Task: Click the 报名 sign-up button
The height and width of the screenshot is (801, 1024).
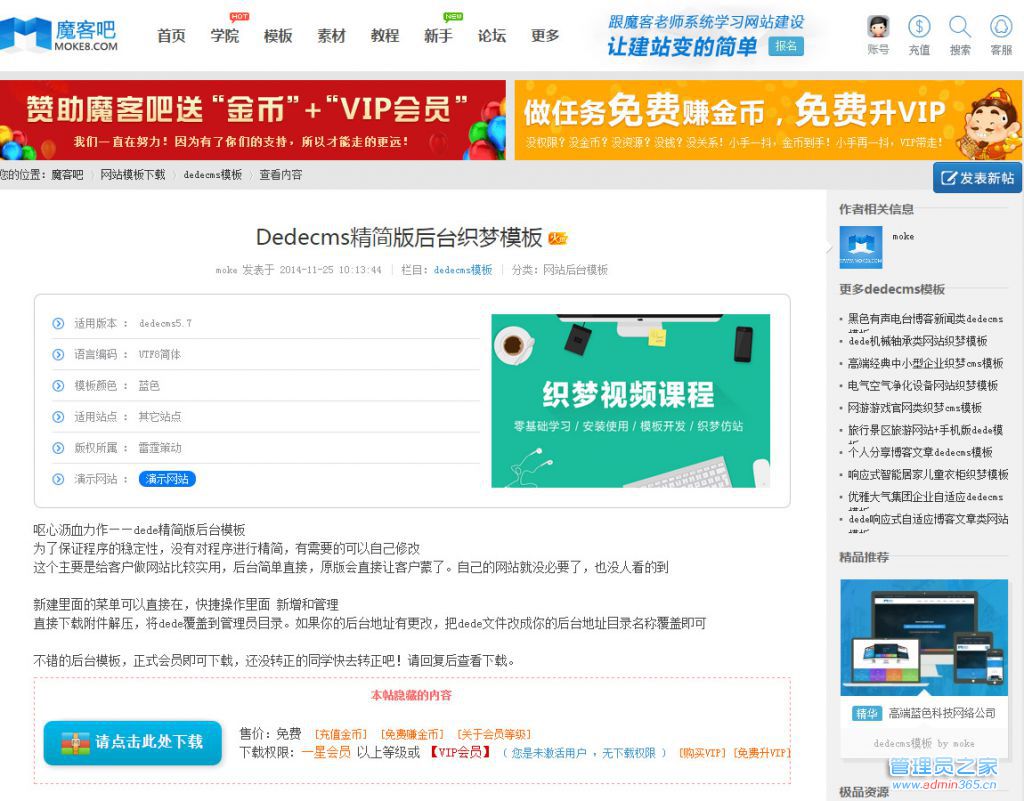Action: point(786,46)
